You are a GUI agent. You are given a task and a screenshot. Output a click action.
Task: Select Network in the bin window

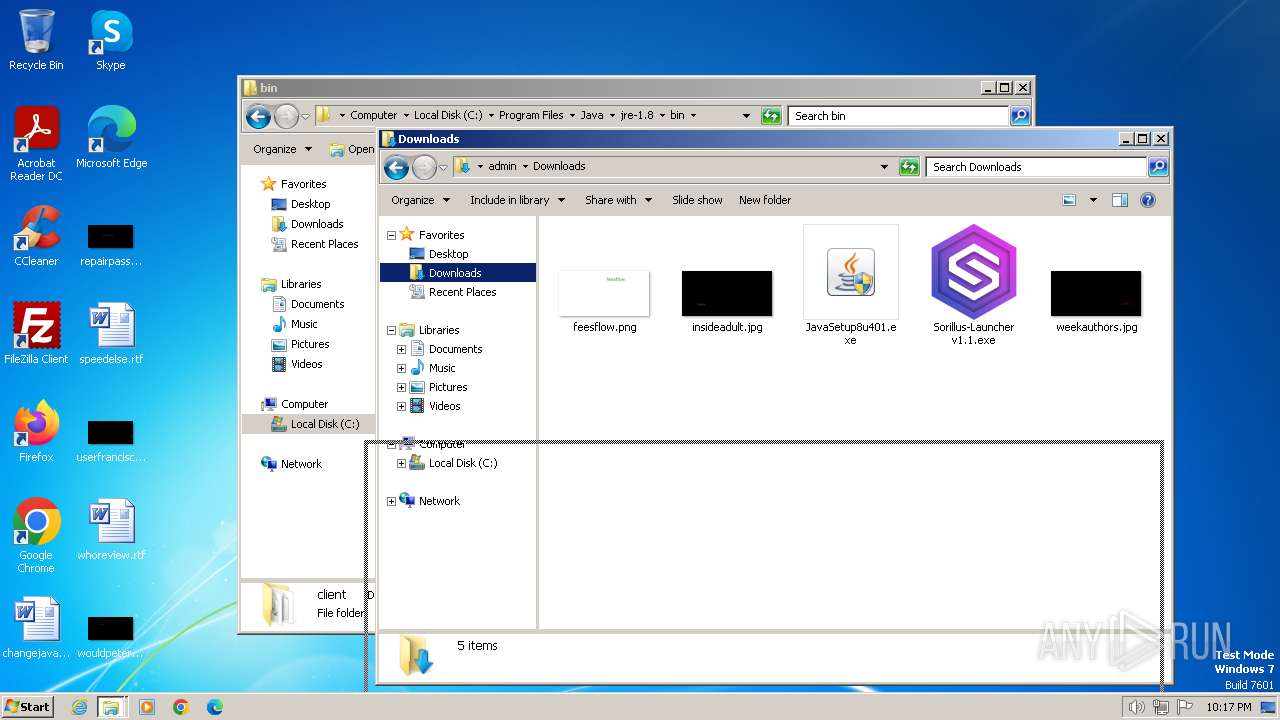pos(301,464)
